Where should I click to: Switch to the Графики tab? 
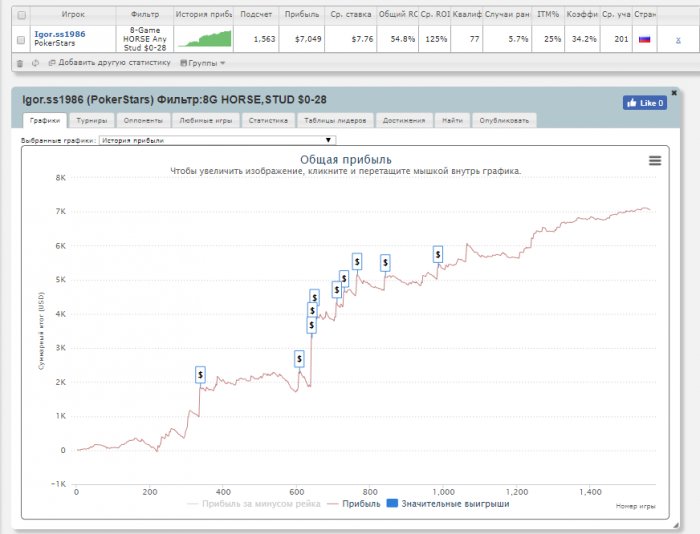(x=45, y=121)
